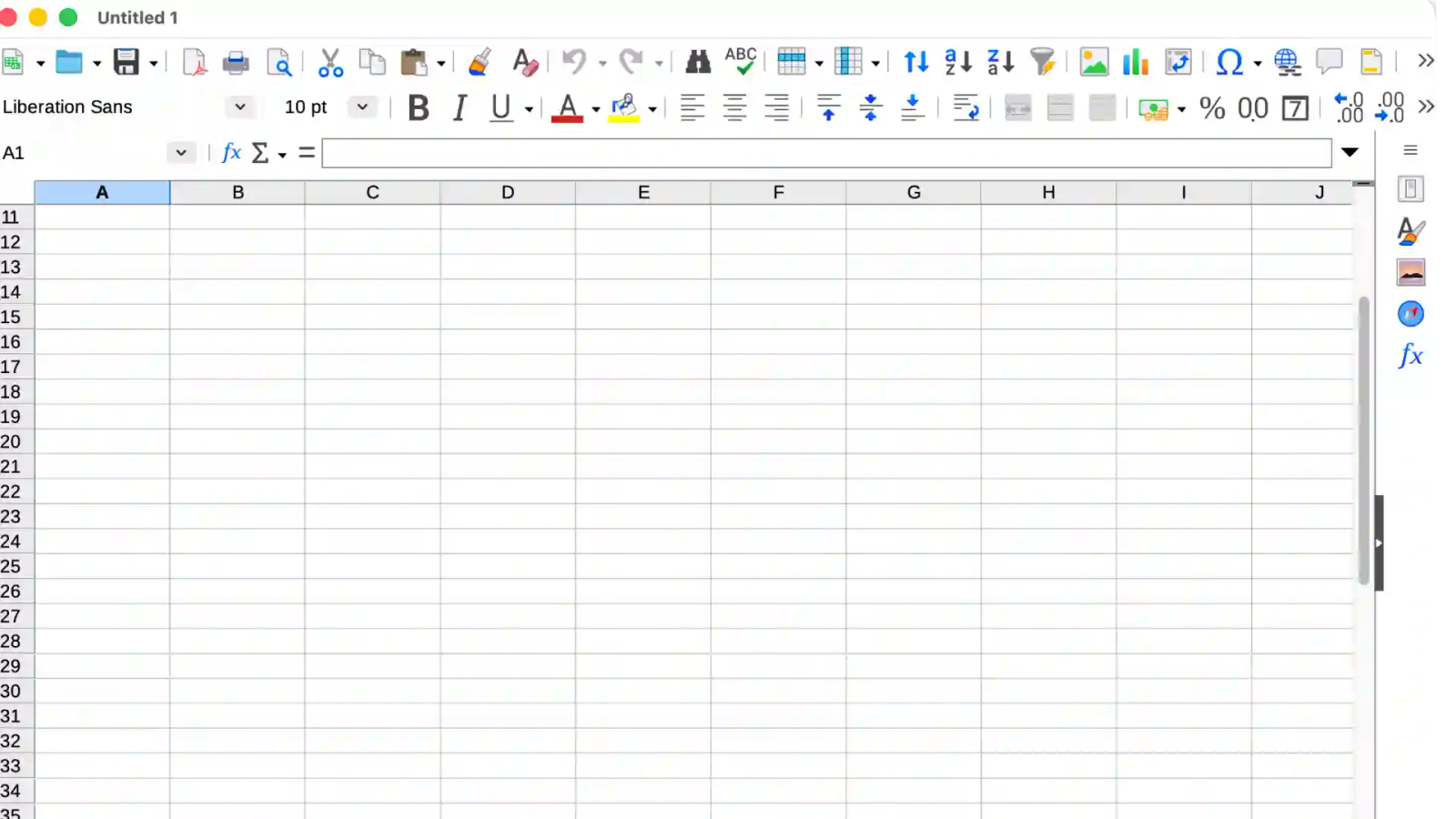Insert a pivot table
This screenshot has width=1456, height=819.
(1178, 62)
